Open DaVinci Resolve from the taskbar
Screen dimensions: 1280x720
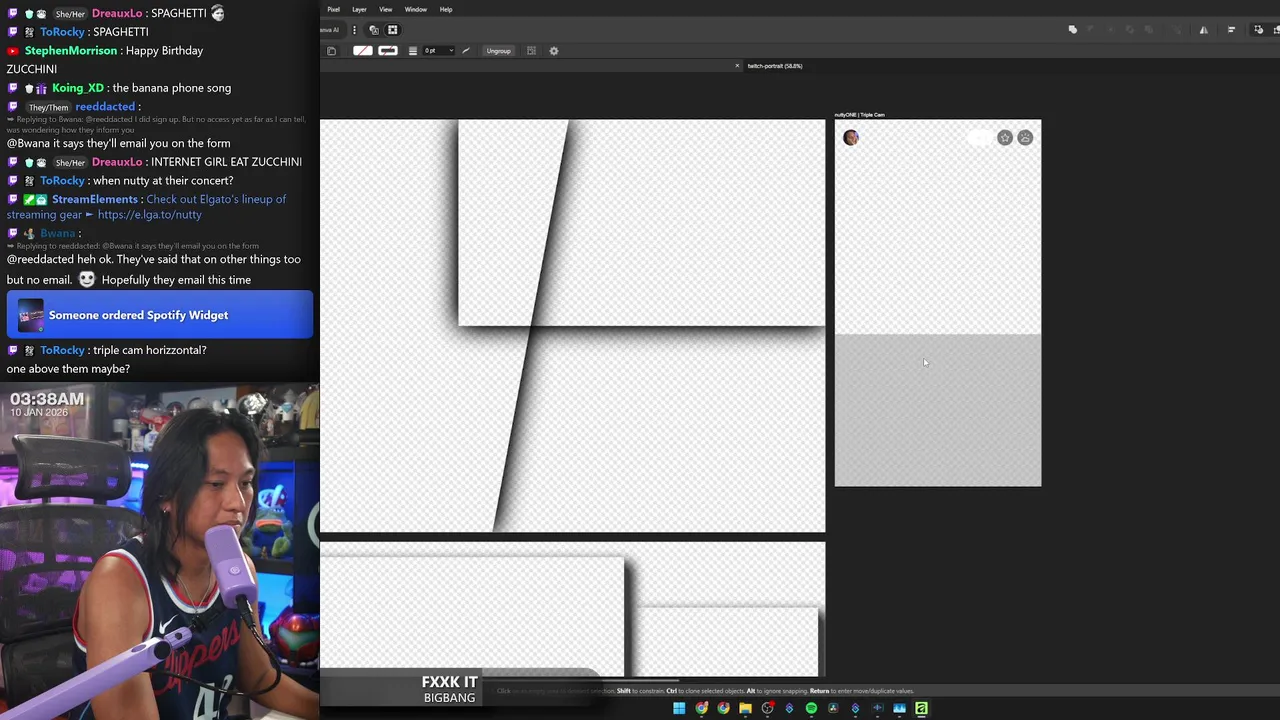pyautogui.click(x=833, y=708)
